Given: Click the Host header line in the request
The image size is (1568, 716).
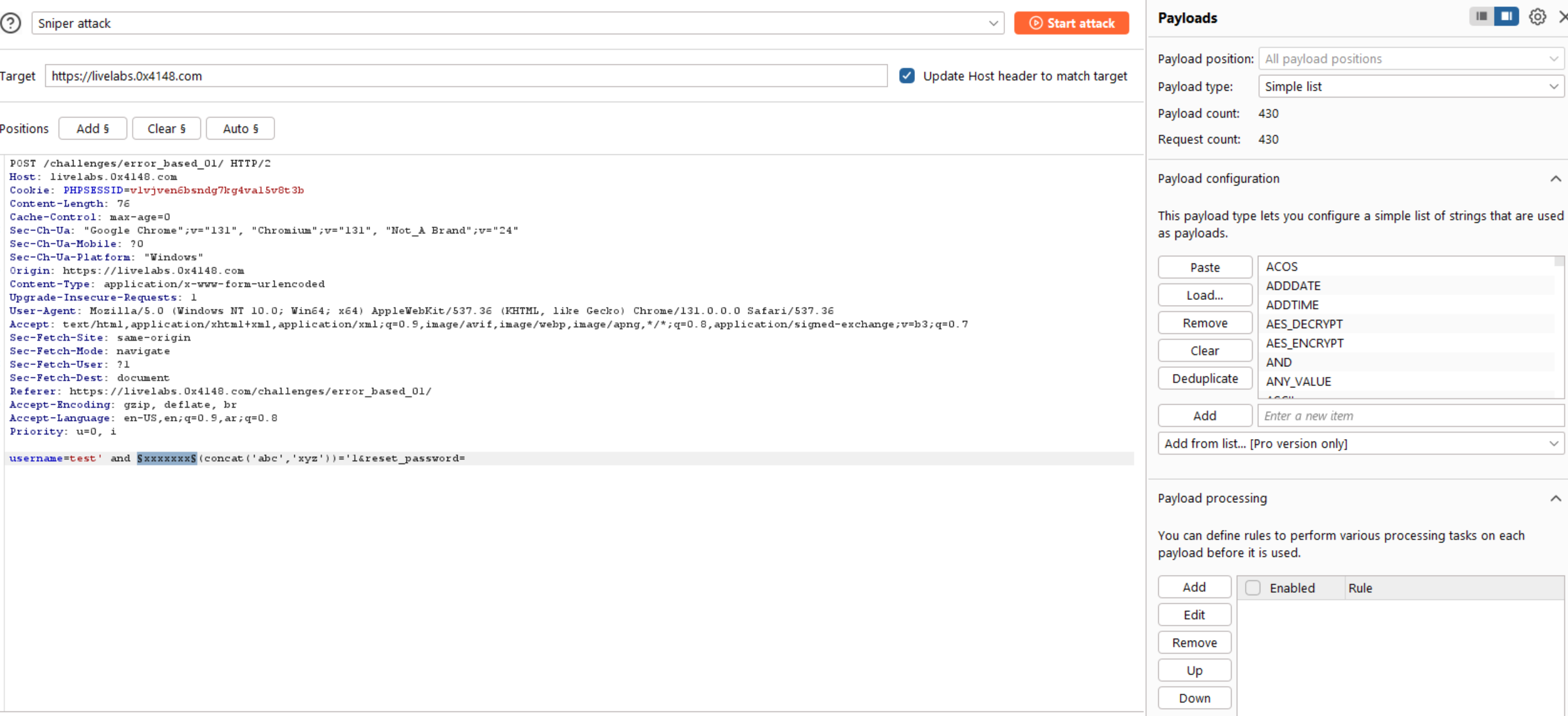Looking at the screenshot, I should click(x=93, y=177).
